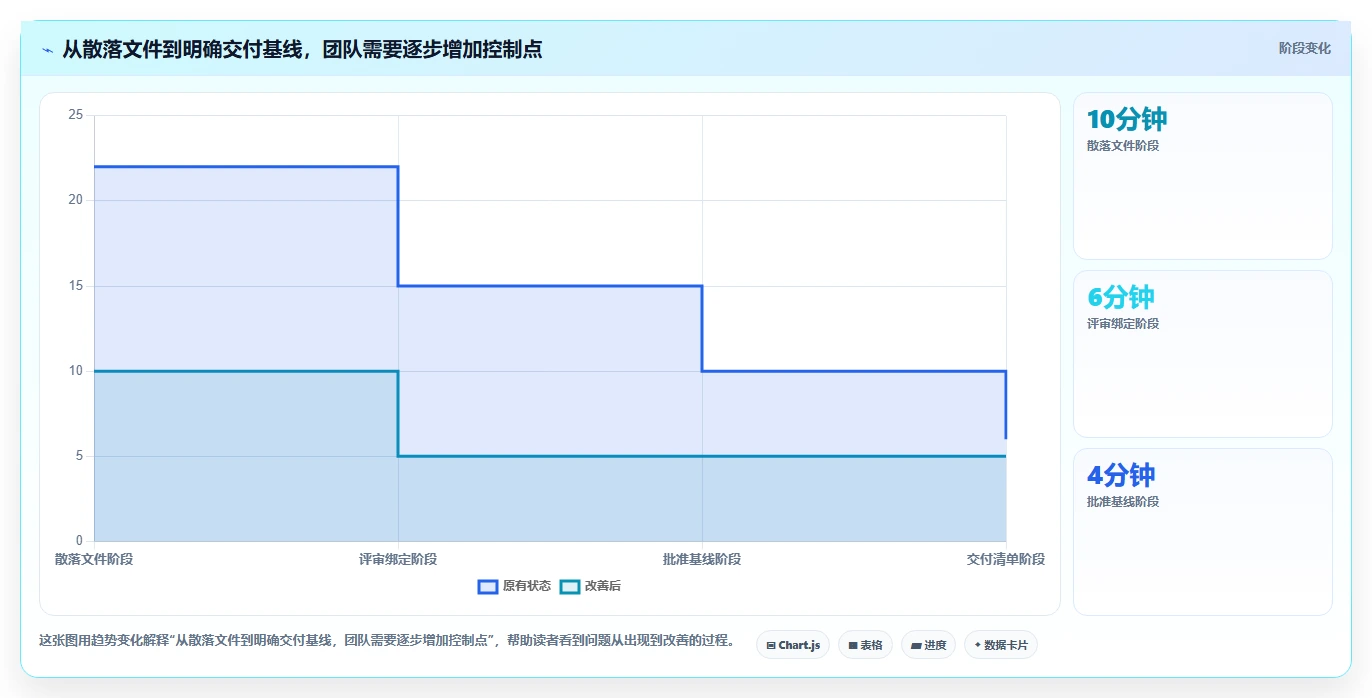Click the 表格 tag
Viewport: 1372px width, 698px height.
coord(864,645)
